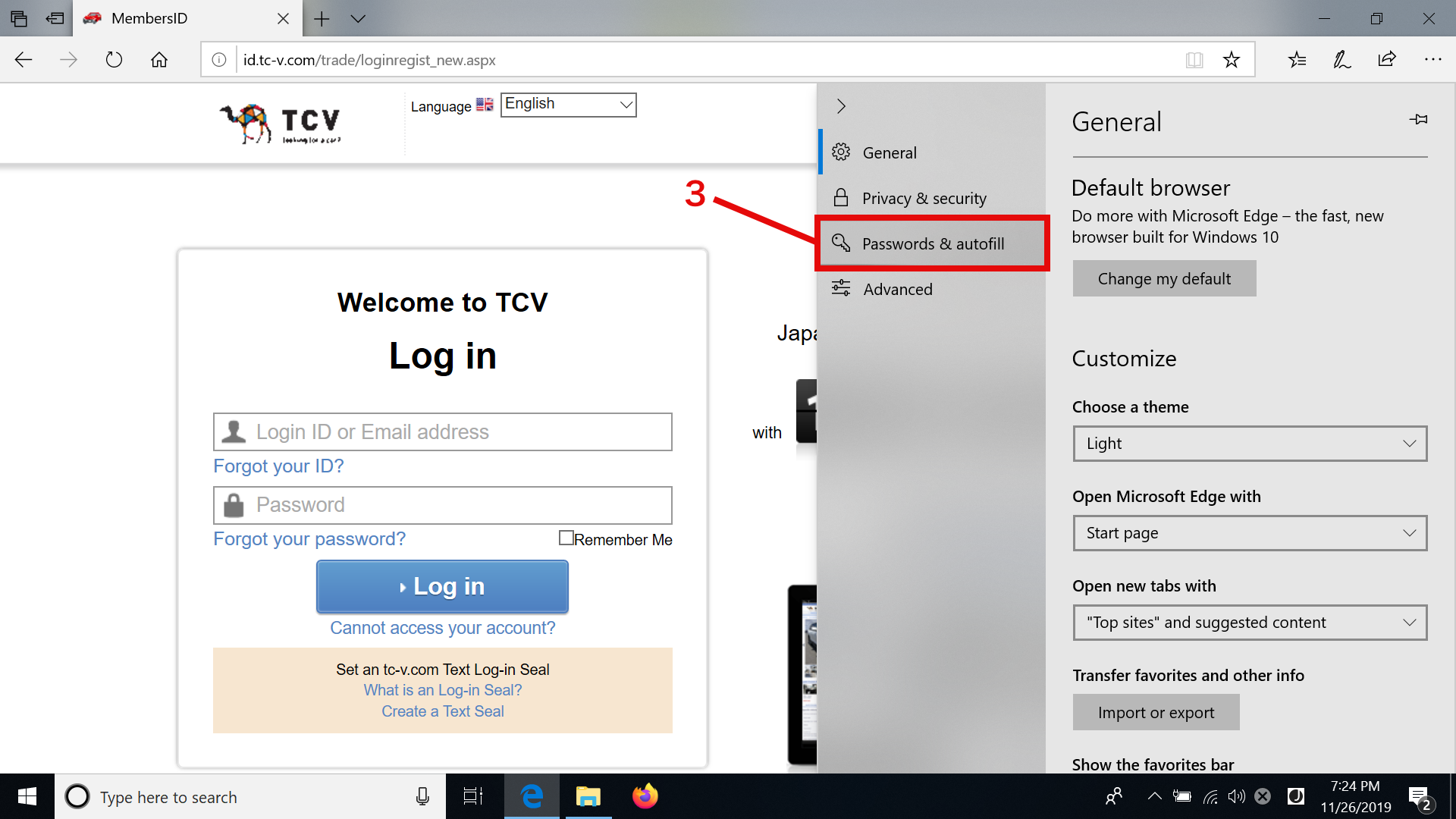Select Passwords & autofill settings menu item
The height and width of the screenshot is (819, 1456).
[932, 243]
